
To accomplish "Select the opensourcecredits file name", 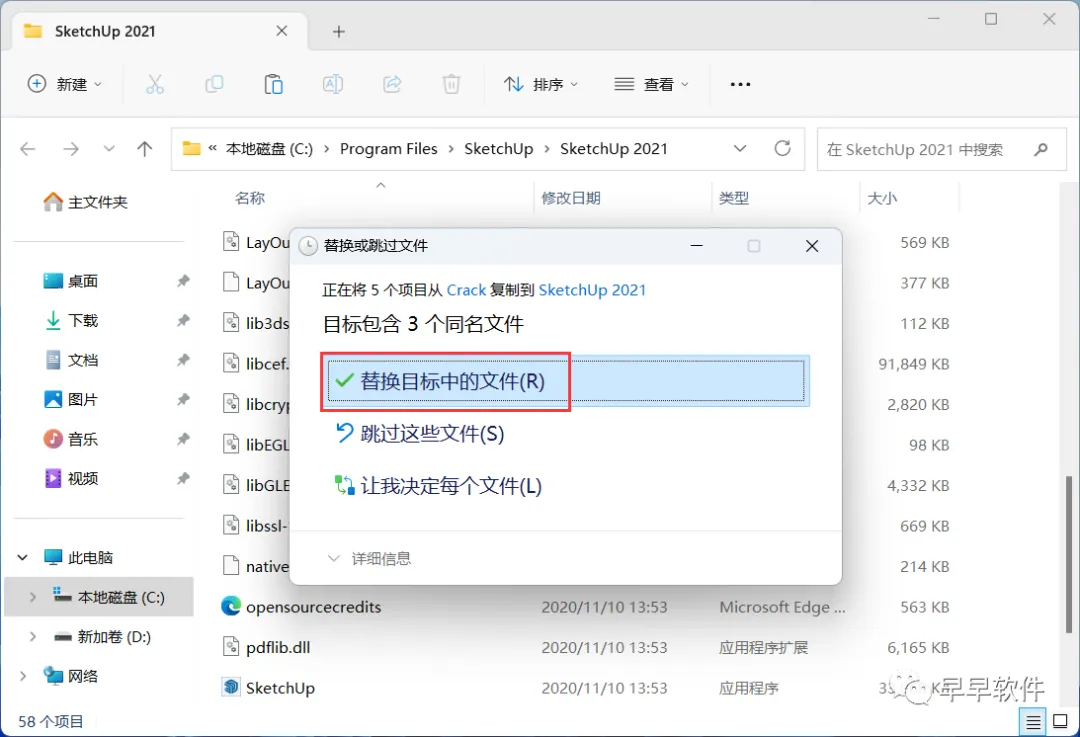I will (313, 607).
